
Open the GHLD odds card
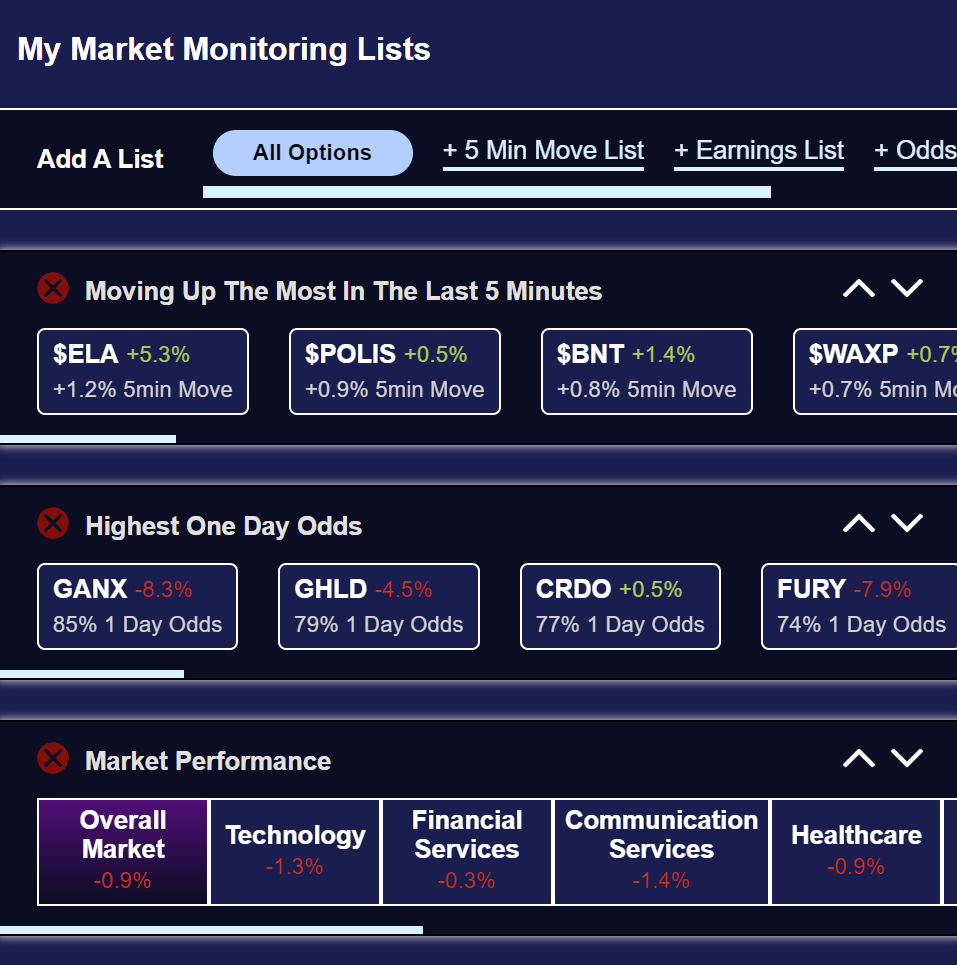tap(378, 607)
